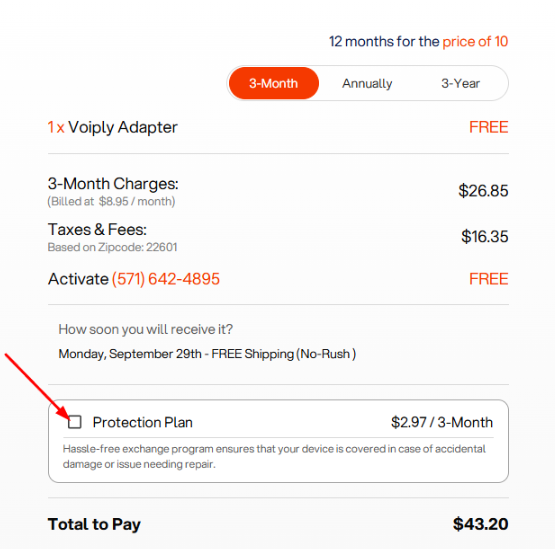555x549 pixels.
Task: Click the $16.35 taxes amount
Action: coord(485,236)
